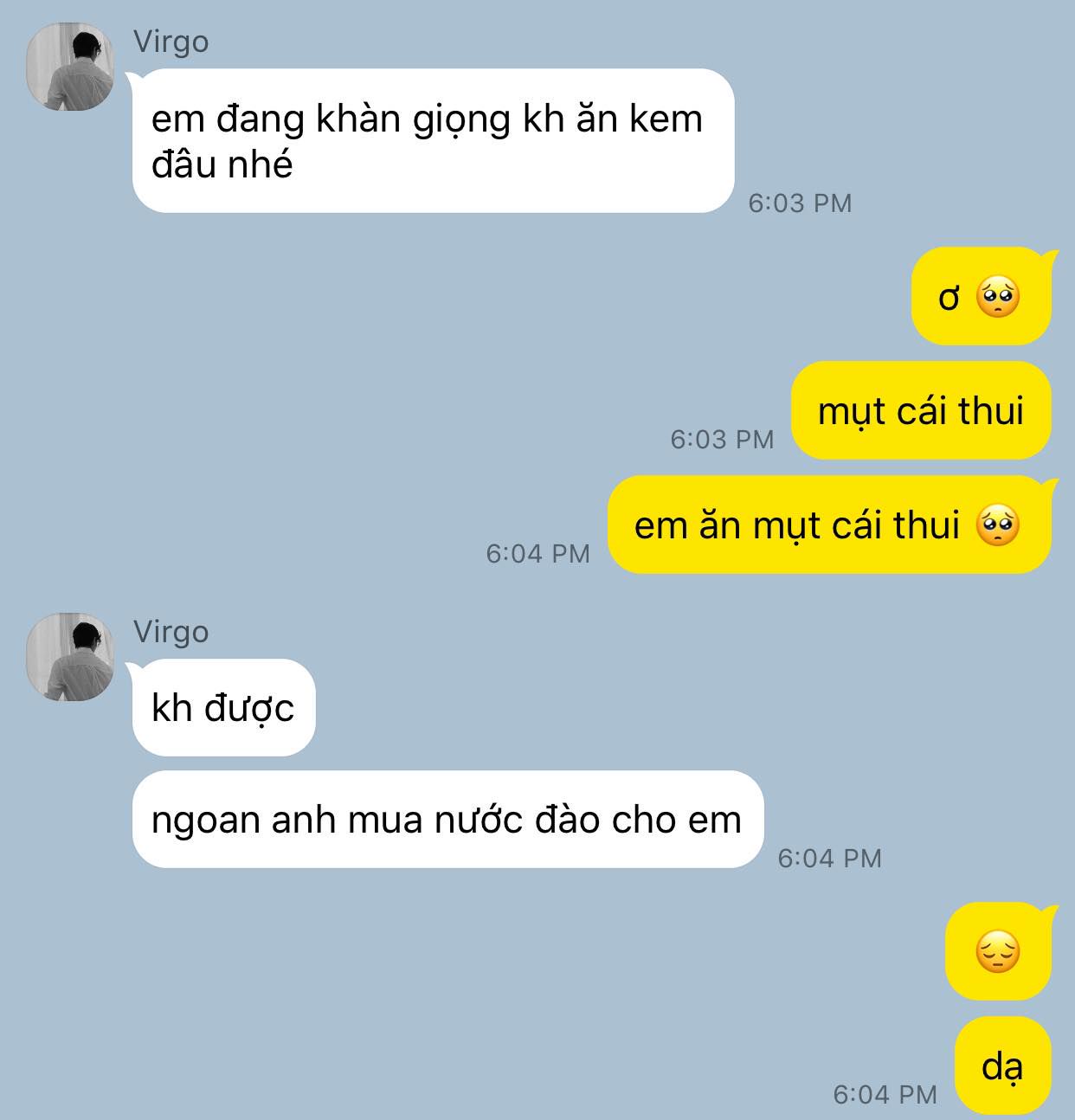Select the 'dạ' message bubble
The image size is (1075, 1120).
[x=1002, y=1066]
